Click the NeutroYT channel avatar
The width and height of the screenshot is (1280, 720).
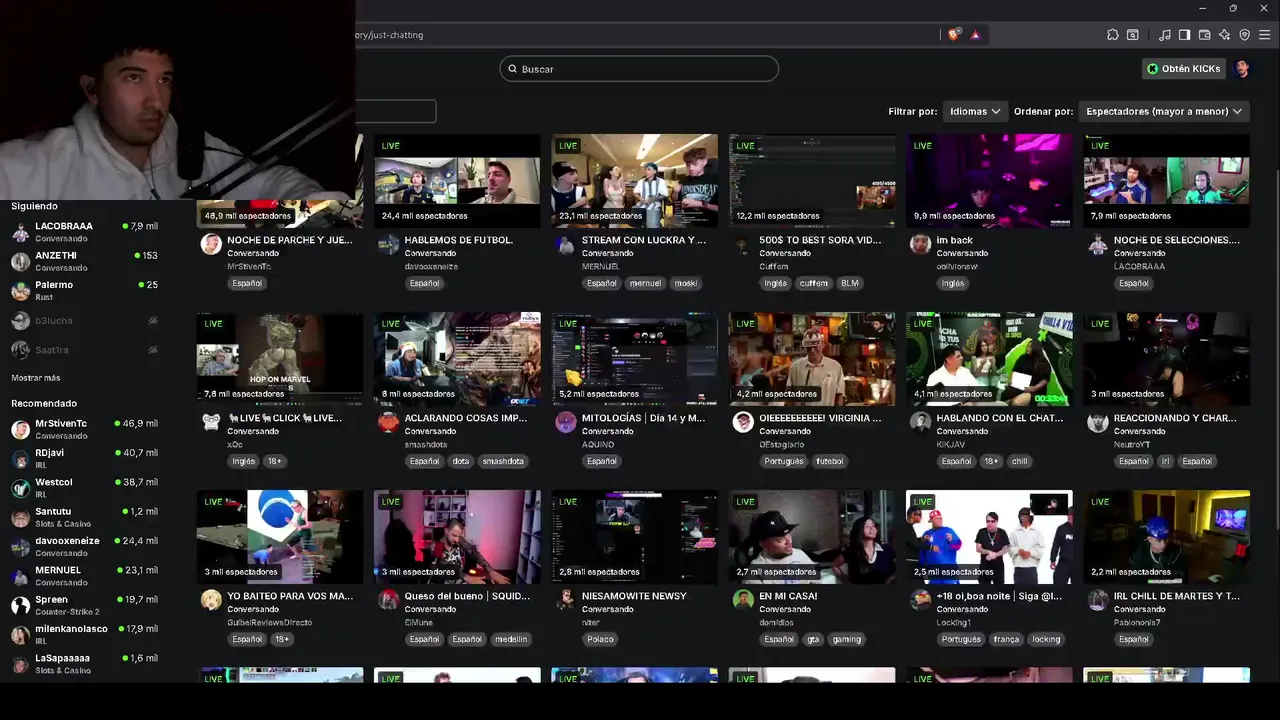coord(1098,422)
